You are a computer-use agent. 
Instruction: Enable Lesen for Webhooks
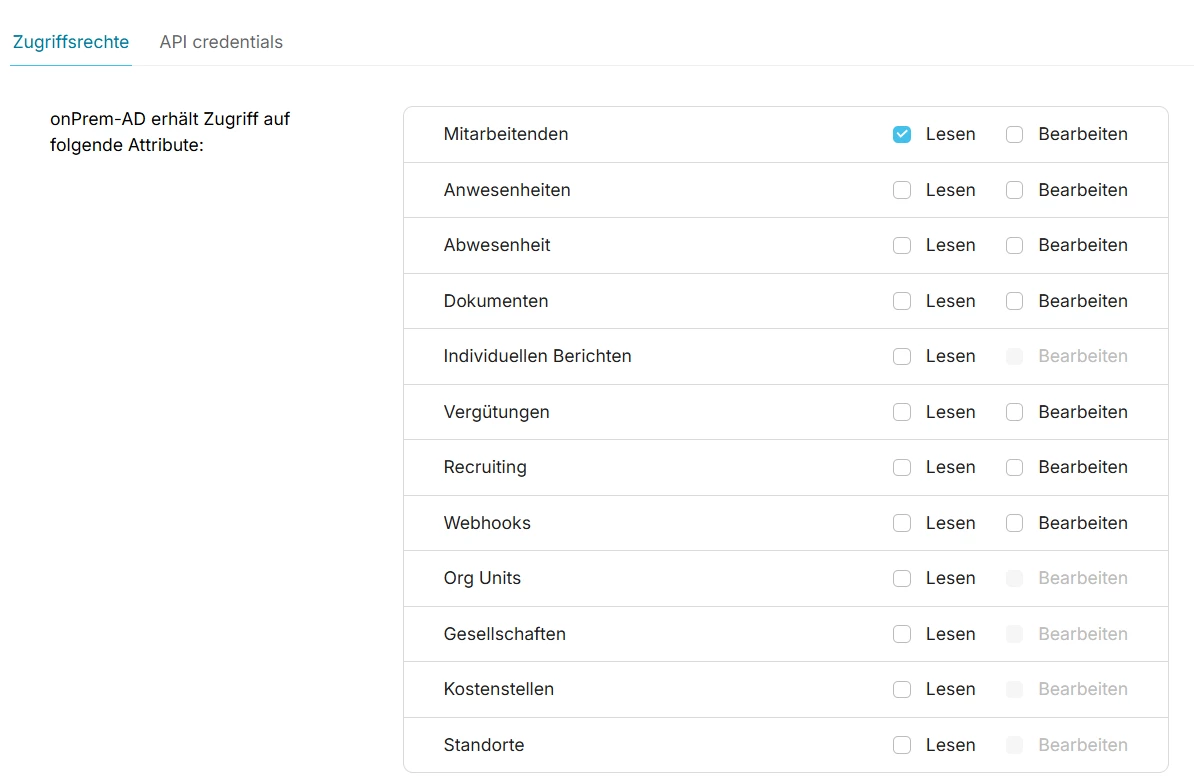902,523
